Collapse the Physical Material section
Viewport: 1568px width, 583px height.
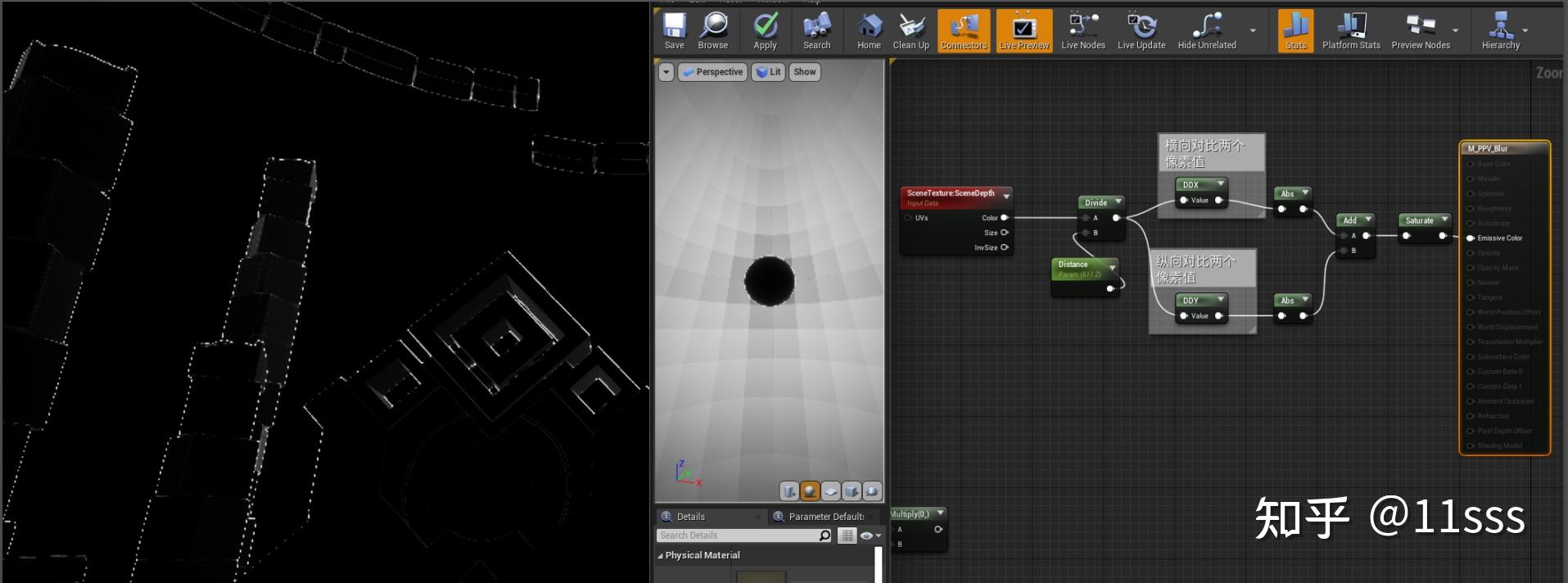click(x=660, y=555)
